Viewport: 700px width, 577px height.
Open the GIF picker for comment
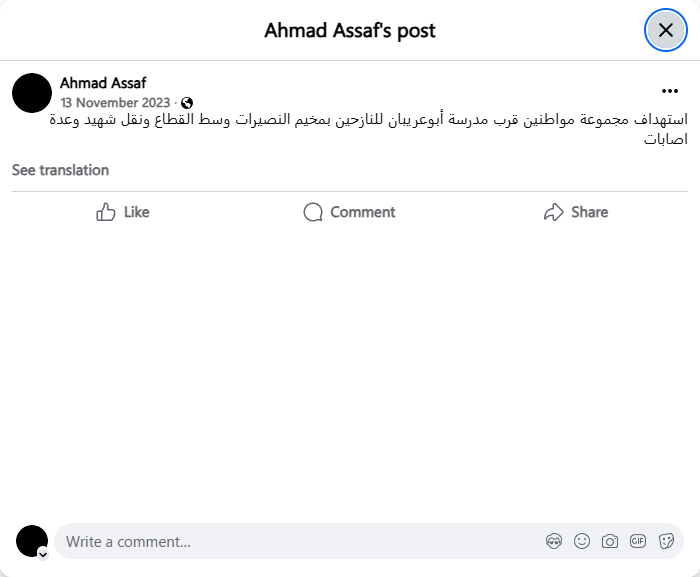coord(638,542)
